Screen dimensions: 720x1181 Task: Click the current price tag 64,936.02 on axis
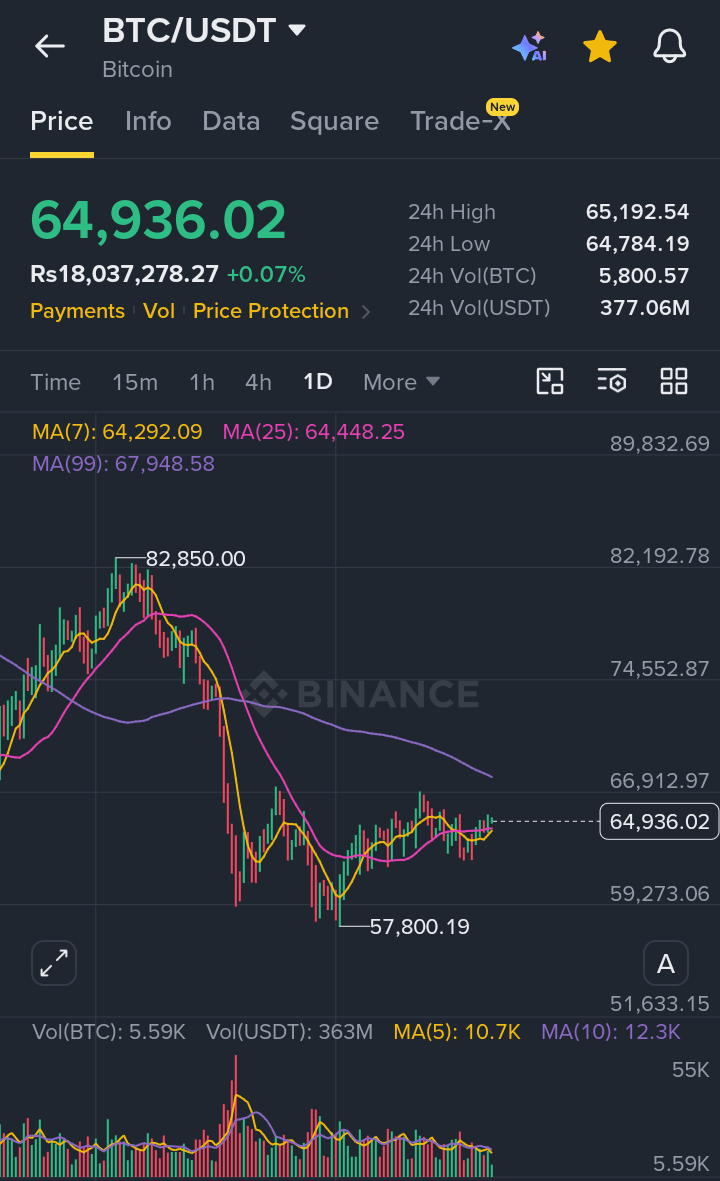coord(659,821)
